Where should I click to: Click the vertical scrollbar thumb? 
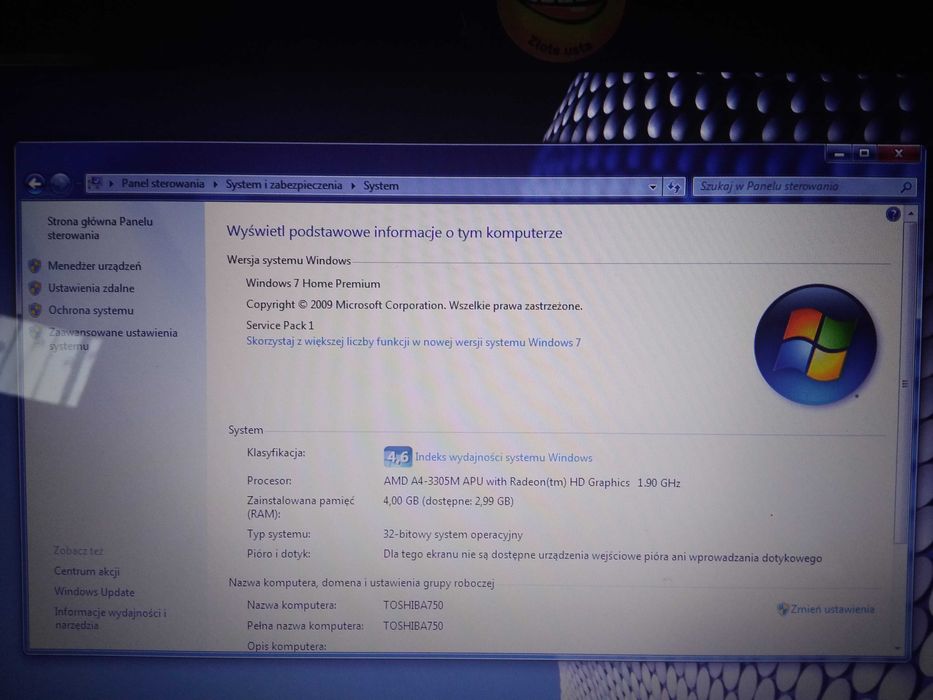(905, 384)
